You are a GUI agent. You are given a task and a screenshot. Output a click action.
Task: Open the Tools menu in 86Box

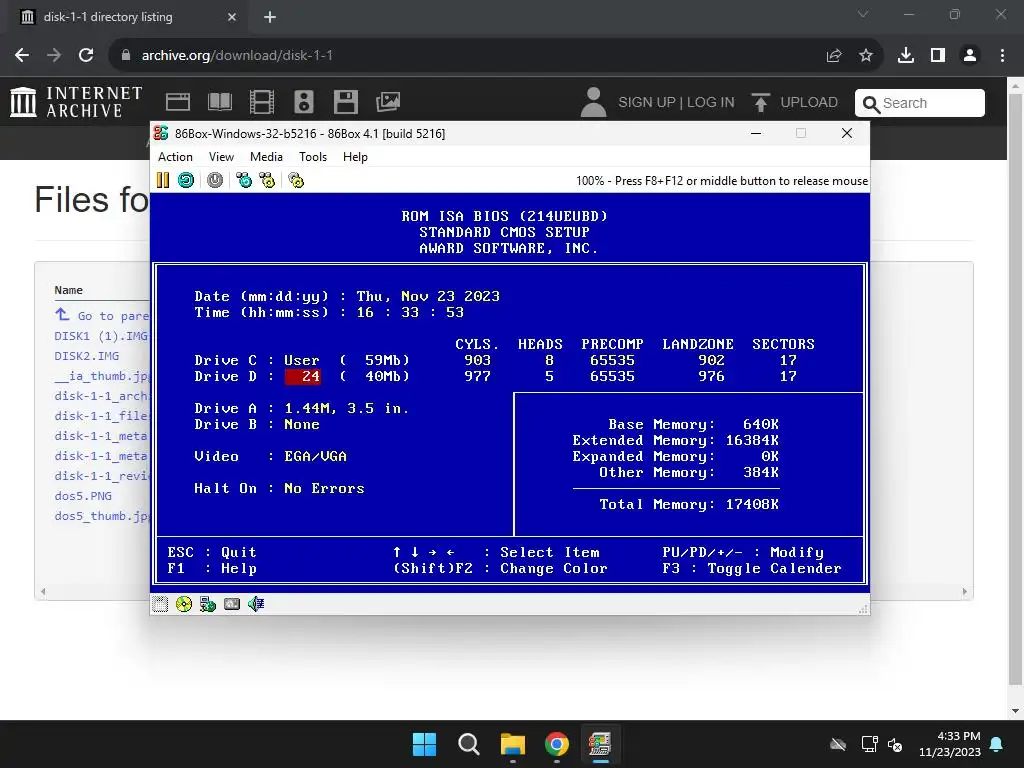tap(313, 157)
